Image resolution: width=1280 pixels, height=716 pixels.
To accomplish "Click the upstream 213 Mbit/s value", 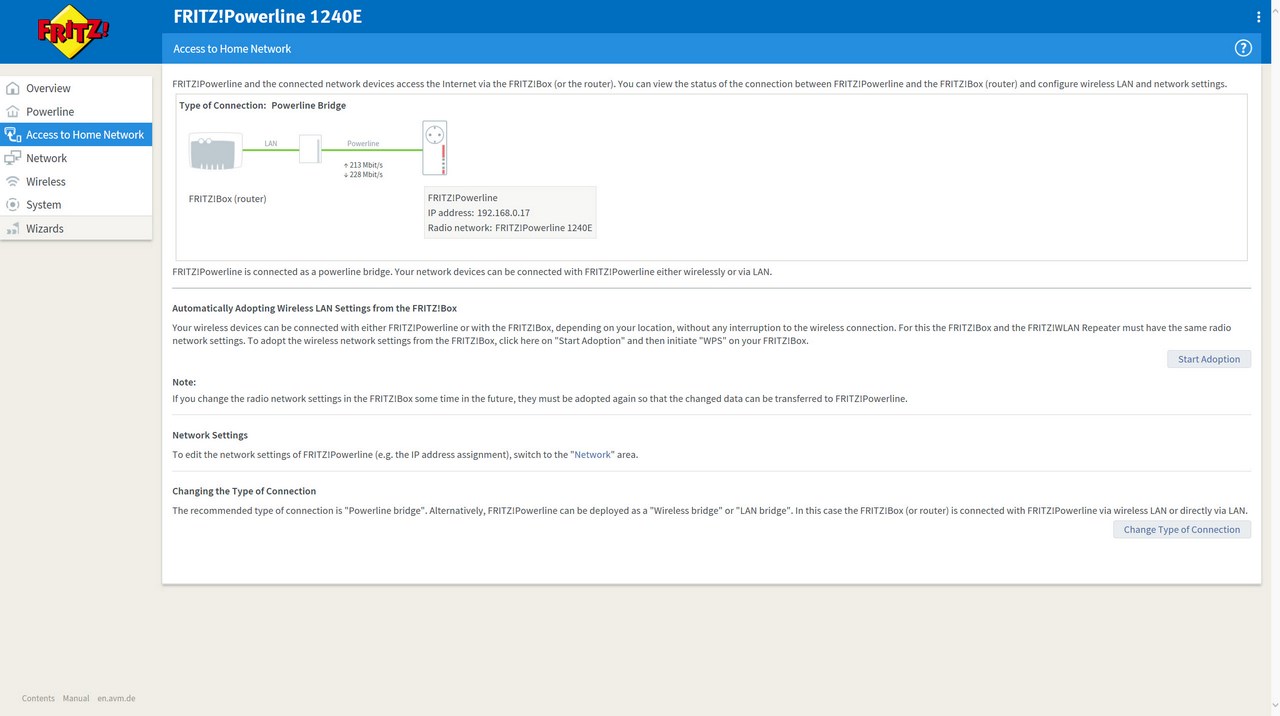I will 364,165.
